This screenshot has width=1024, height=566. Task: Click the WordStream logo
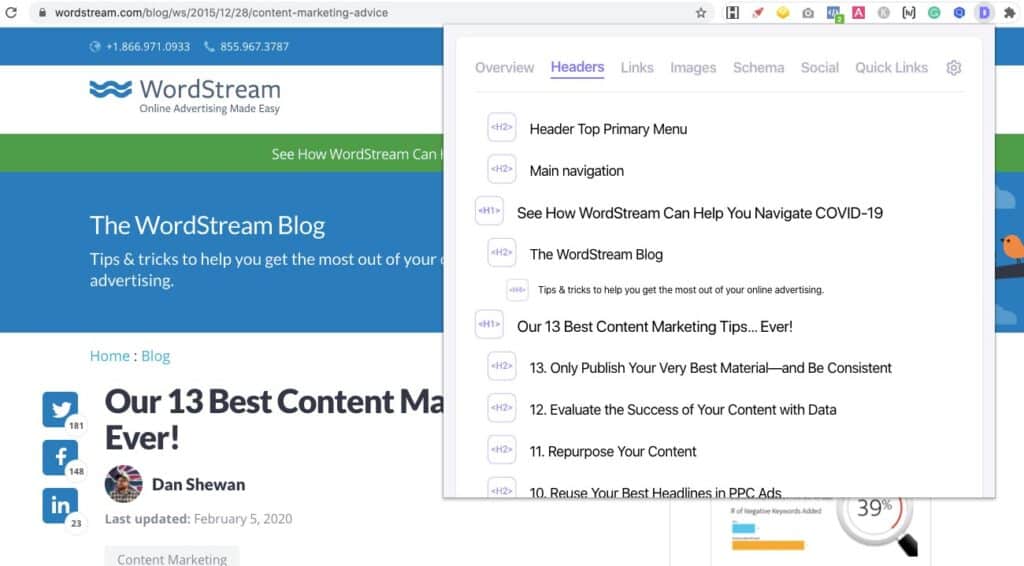[185, 96]
